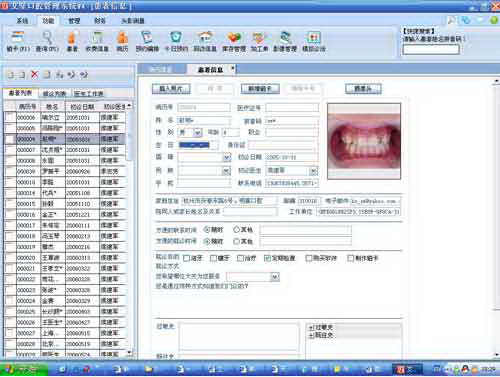Click the 过敏史 allergy history text area

(239, 336)
